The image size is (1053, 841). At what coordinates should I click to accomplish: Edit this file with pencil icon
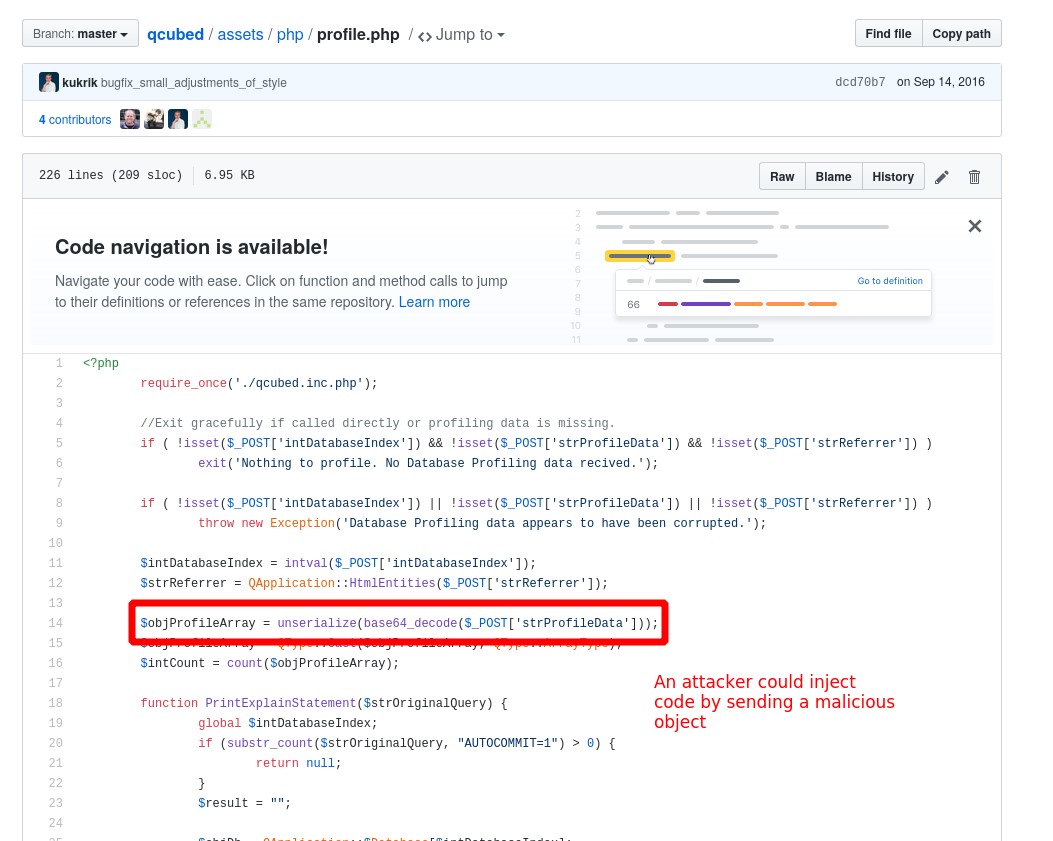942,177
